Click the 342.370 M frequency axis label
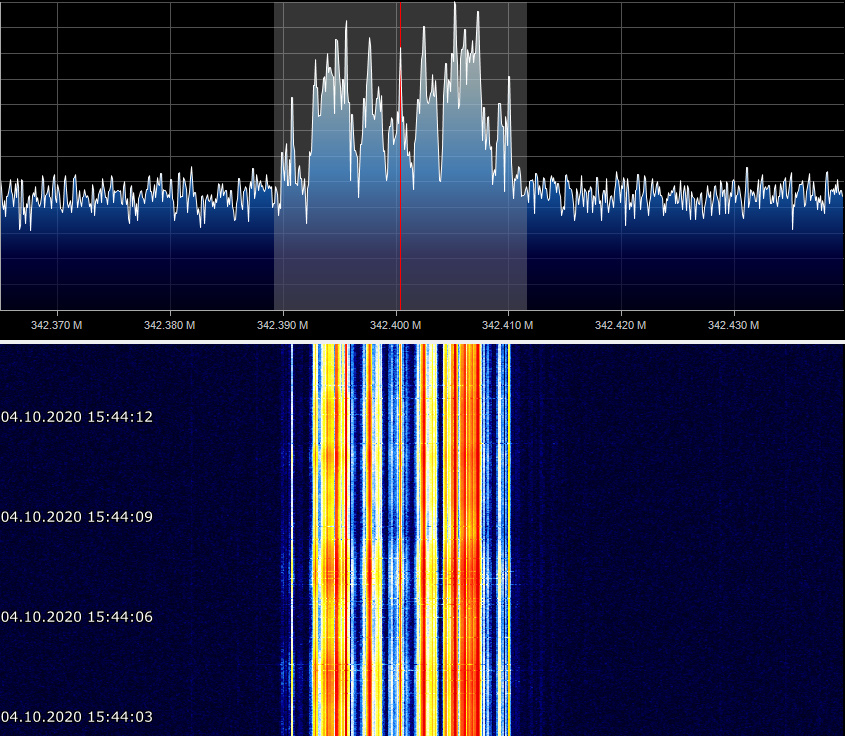This screenshot has height=736, width=845. click(x=57, y=325)
